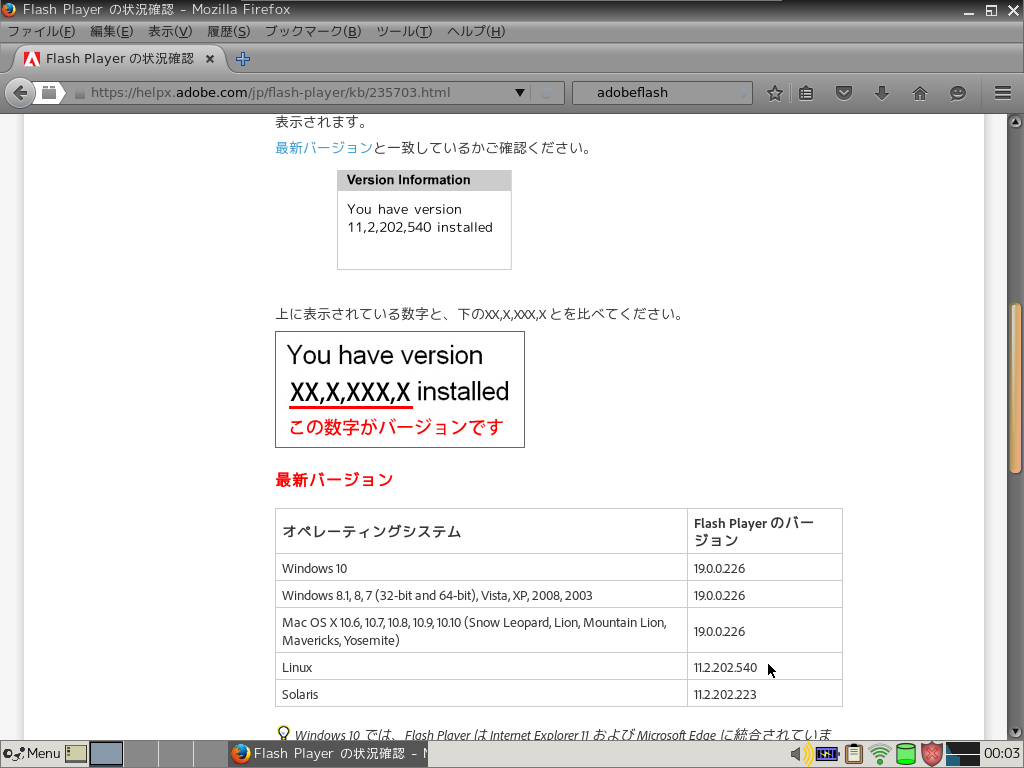This screenshot has height=768, width=1024.
Task: Click the Mac OS X table cell
Action: [481, 631]
